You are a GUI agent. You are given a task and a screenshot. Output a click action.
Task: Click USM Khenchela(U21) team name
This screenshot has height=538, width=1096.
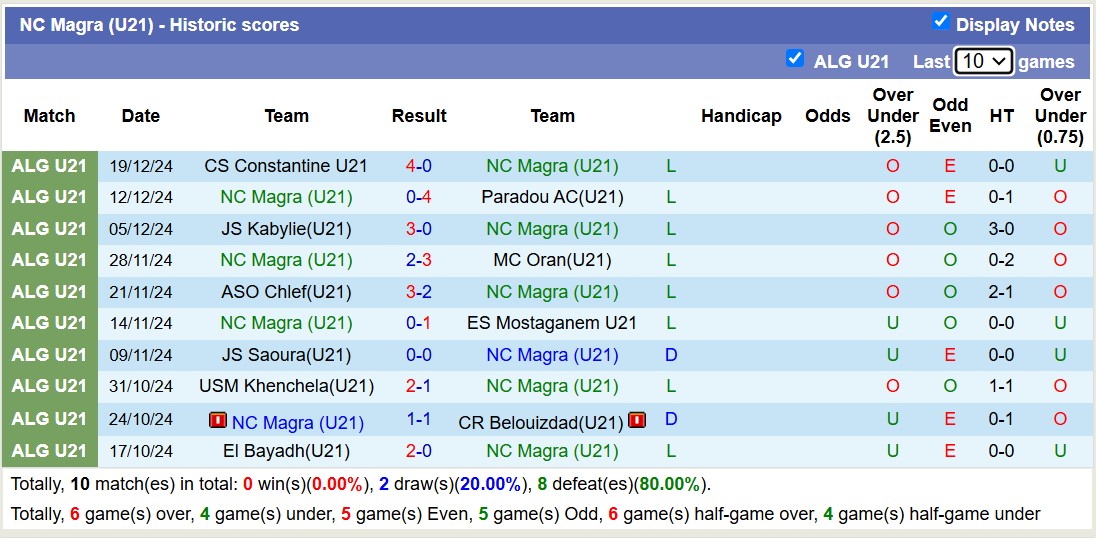[x=286, y=386]
